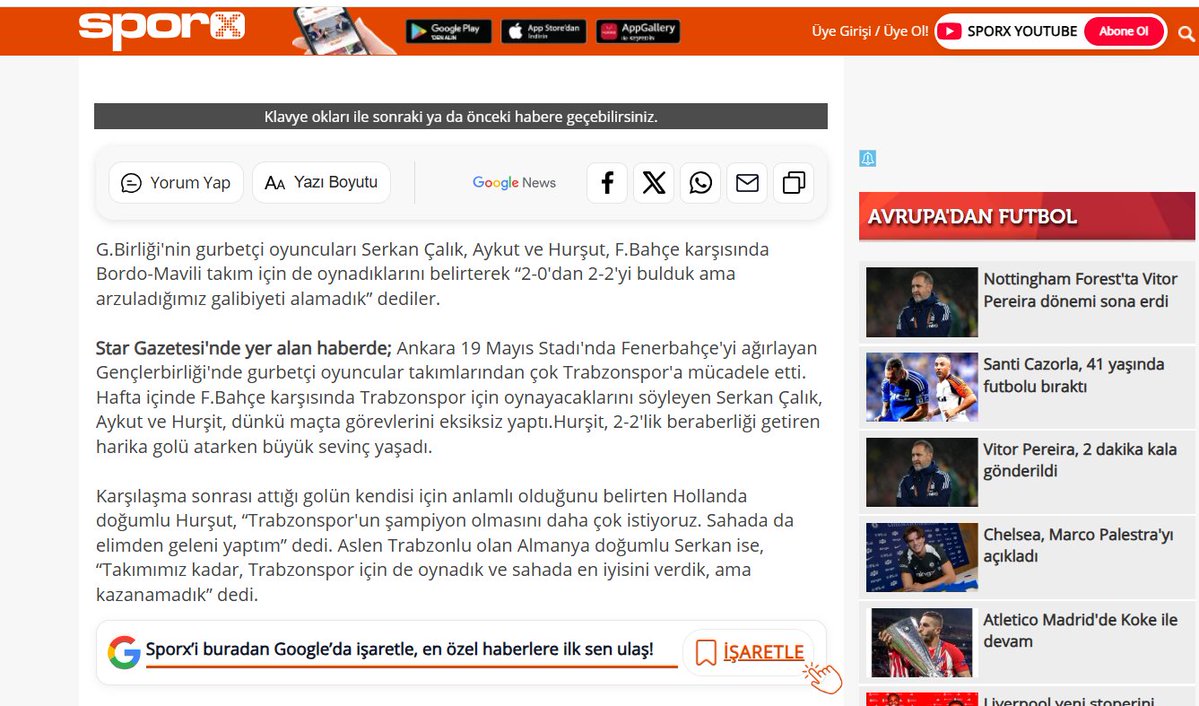Click the YouTube play icon in header
Viewport: 1199px width, 706px height.
(950, 31)
